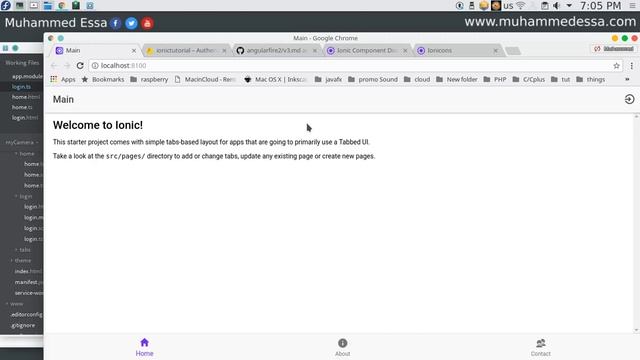
Task: Open the raspberry bookmarks folder
Action: [x=149, y=79]
